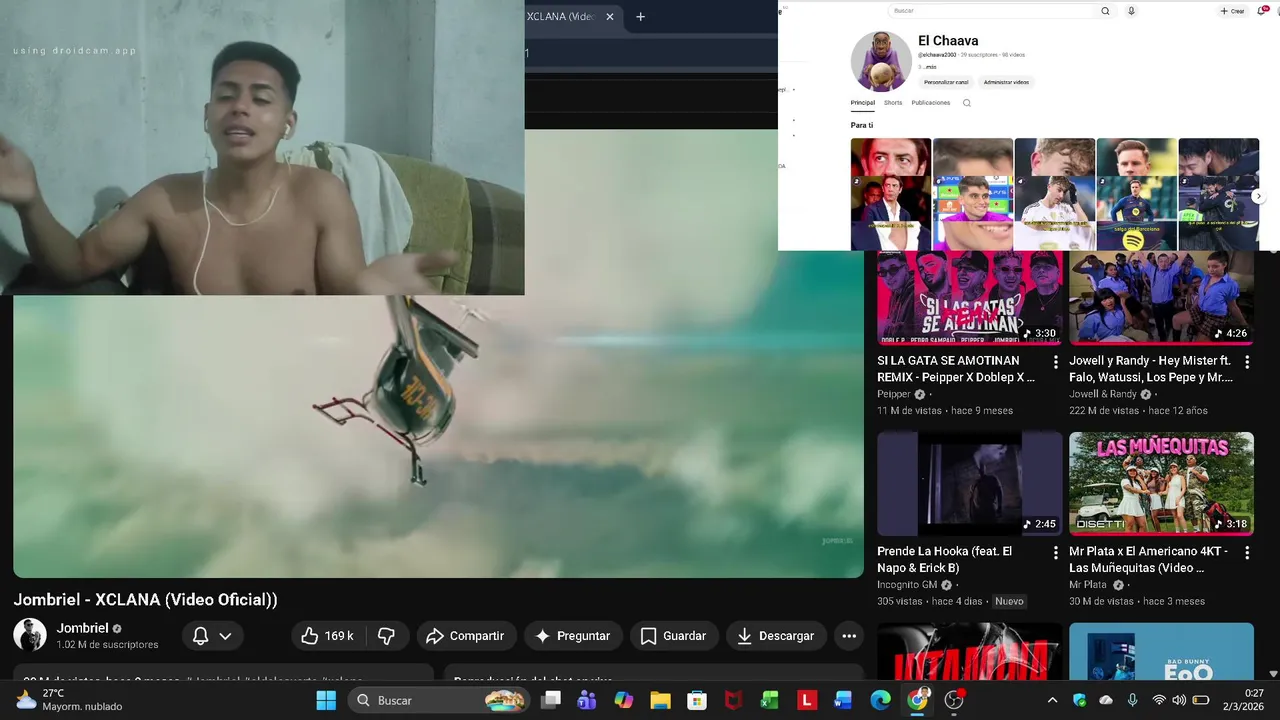Click the like thumbs-up icon (169 k)

310,636
